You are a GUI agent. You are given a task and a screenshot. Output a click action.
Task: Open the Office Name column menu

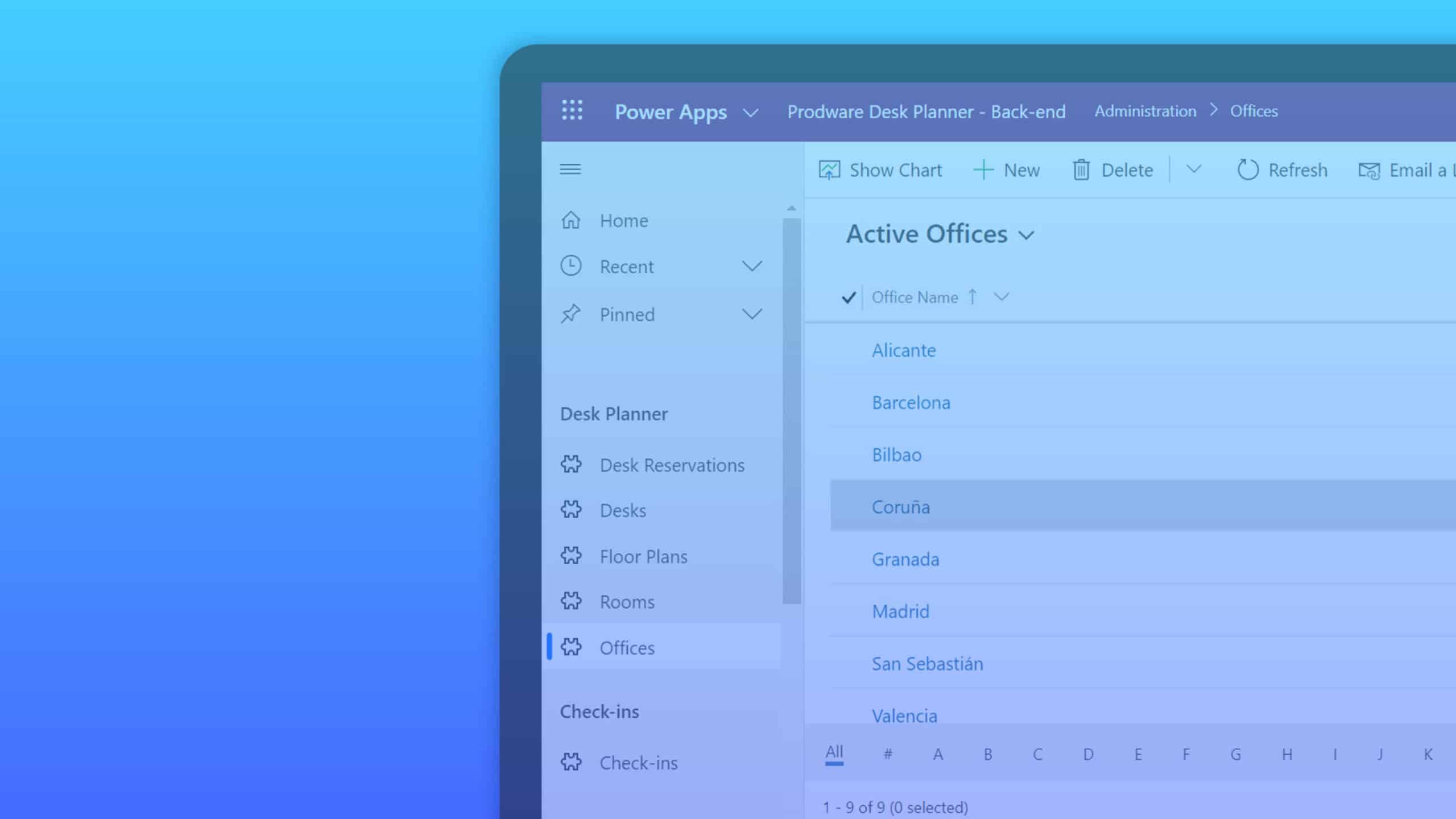click(1003, 296)
